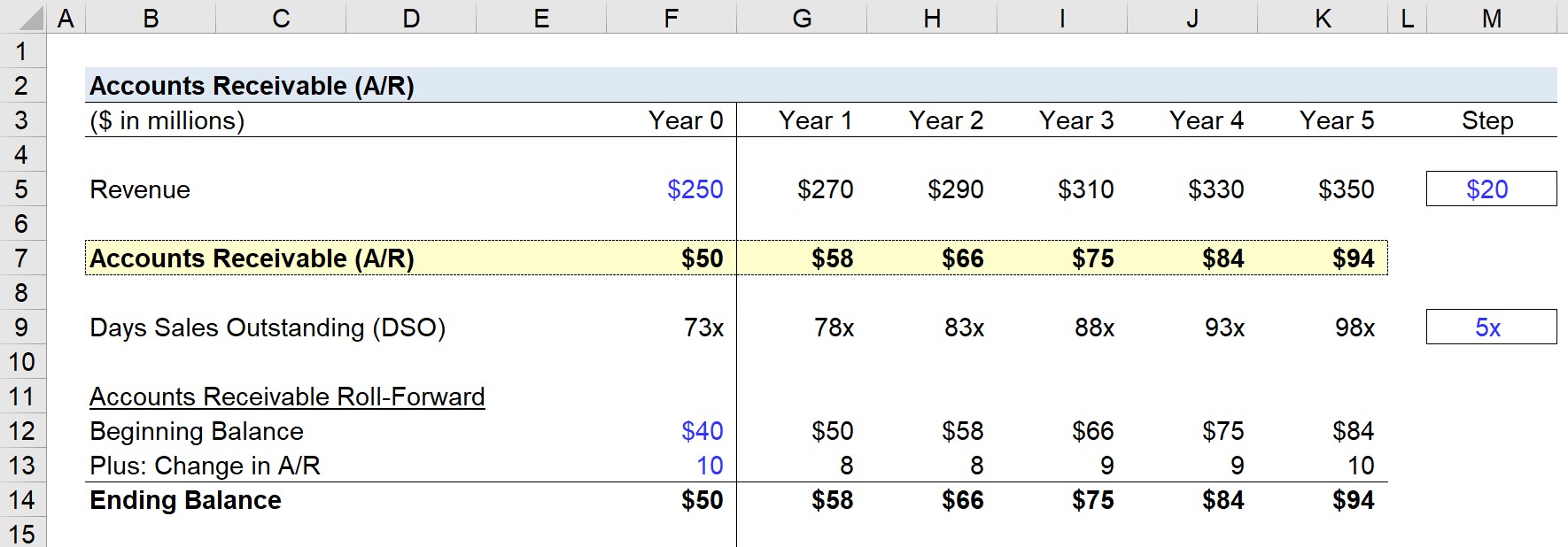Select the 78x DSO cell
This screenshot has height=547, width=1568.
coord(802,327)
